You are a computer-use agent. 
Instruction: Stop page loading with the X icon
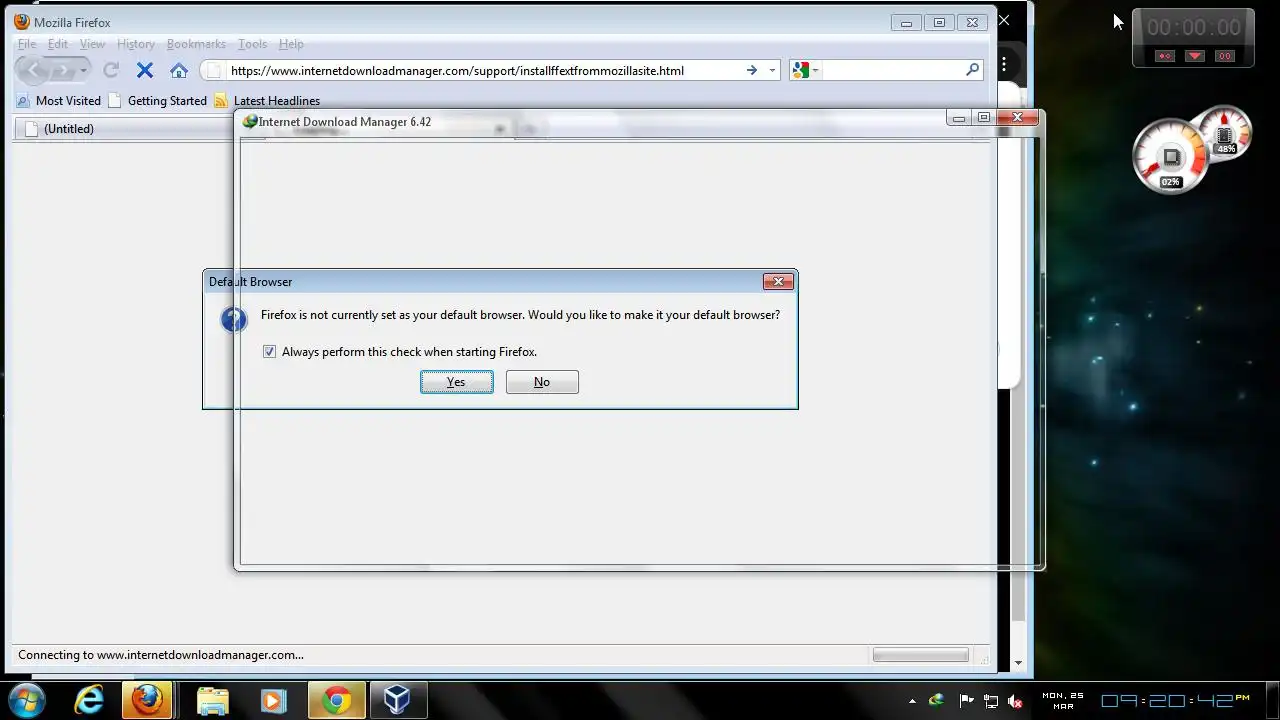tap(145, 70)
